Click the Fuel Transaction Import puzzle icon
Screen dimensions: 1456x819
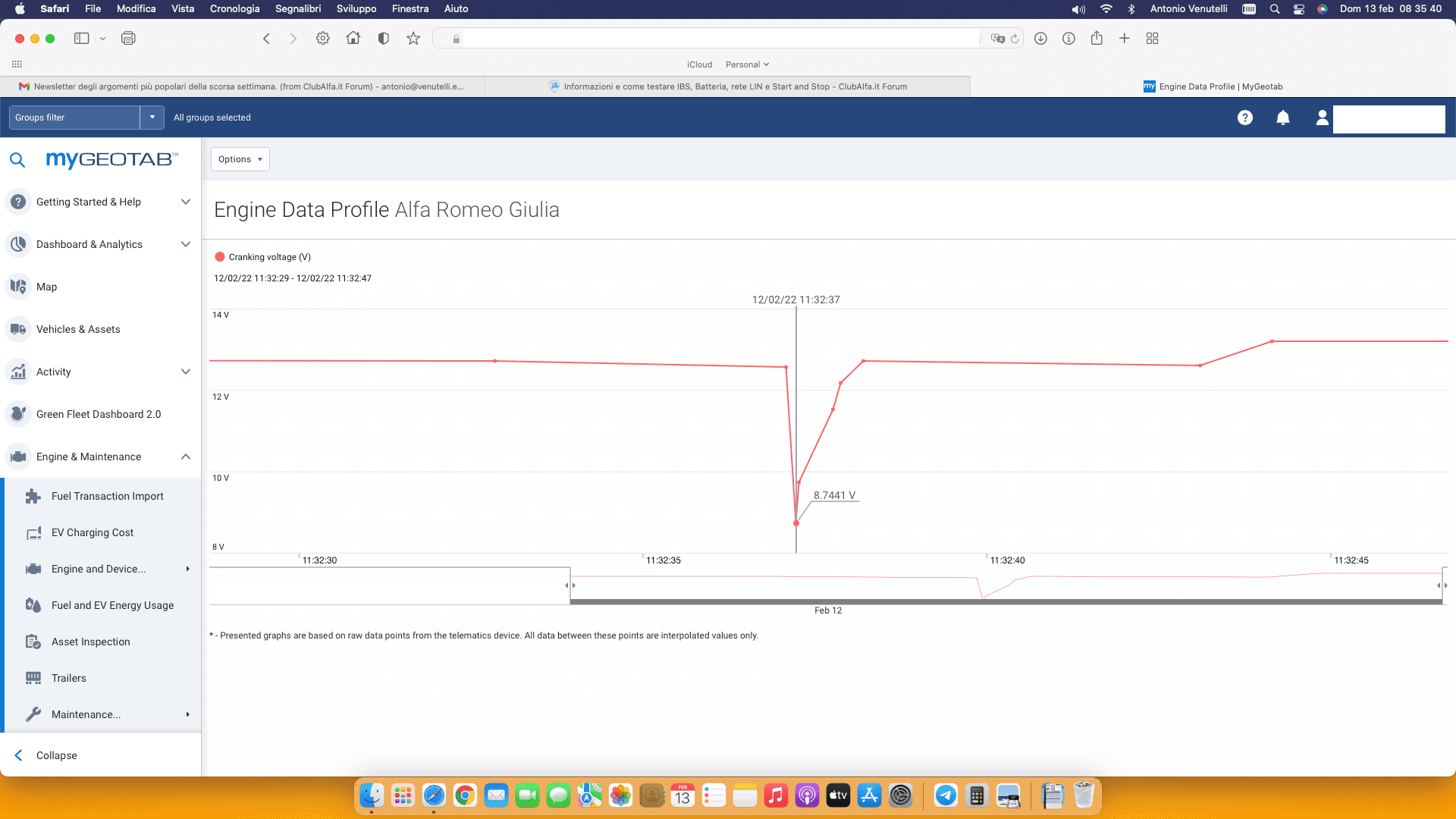[33, 496]
